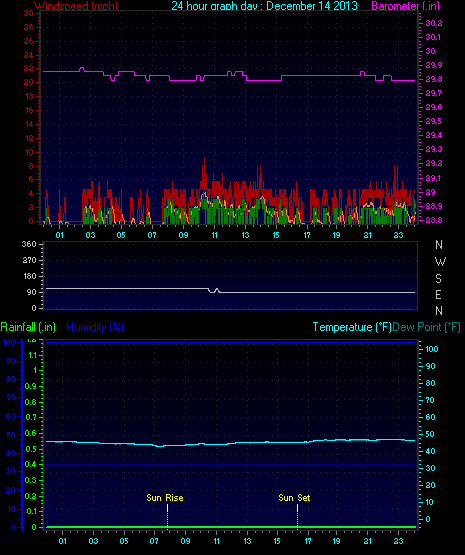Click the S compass direction label
This screenshot has height=555, width=465.
coord(438,279)
